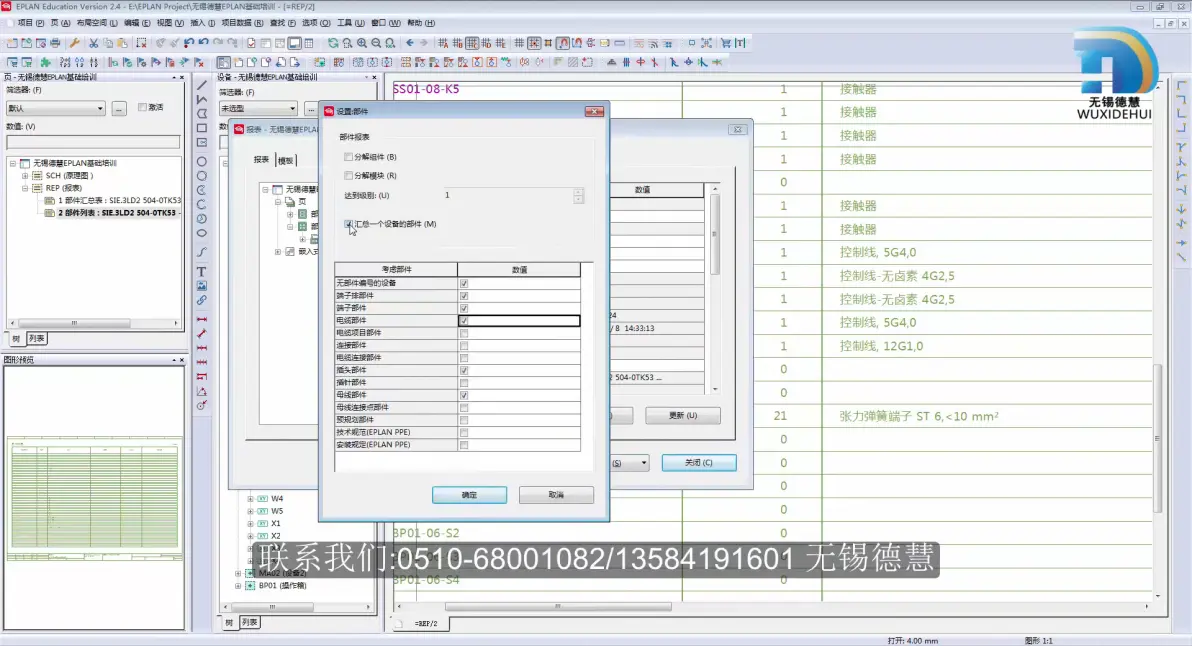This screenshot has width=1192, height=646.
Task: Select the text T tool
Action: (x=201, y=271)
